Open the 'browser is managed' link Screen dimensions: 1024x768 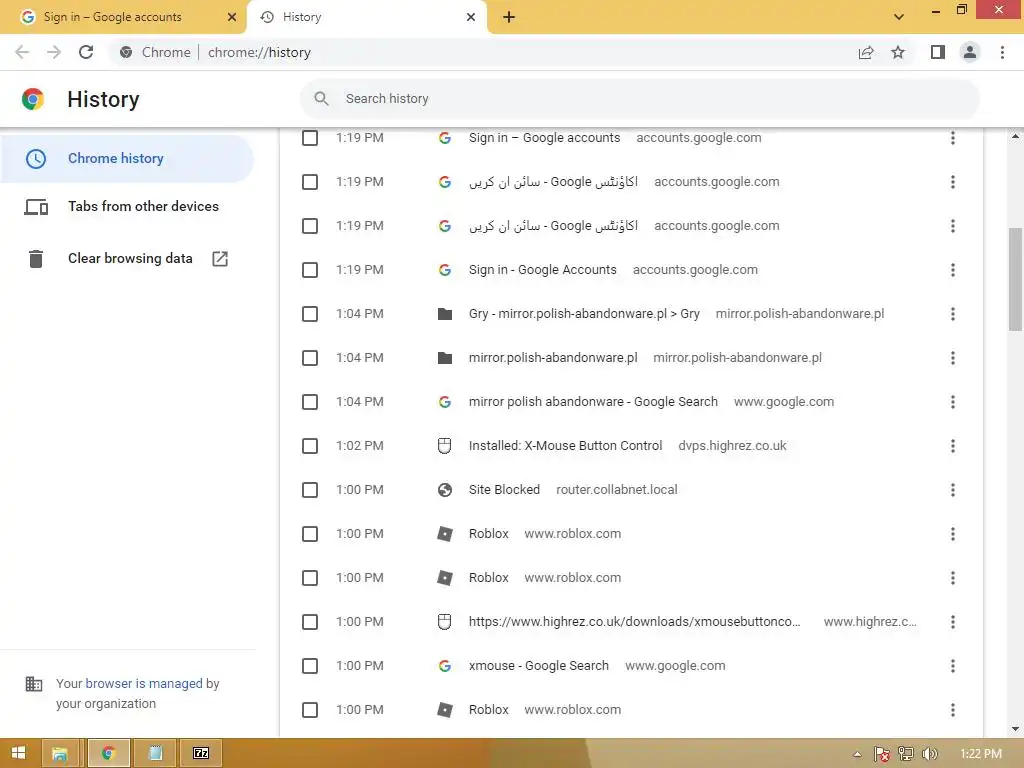(144, 684)
